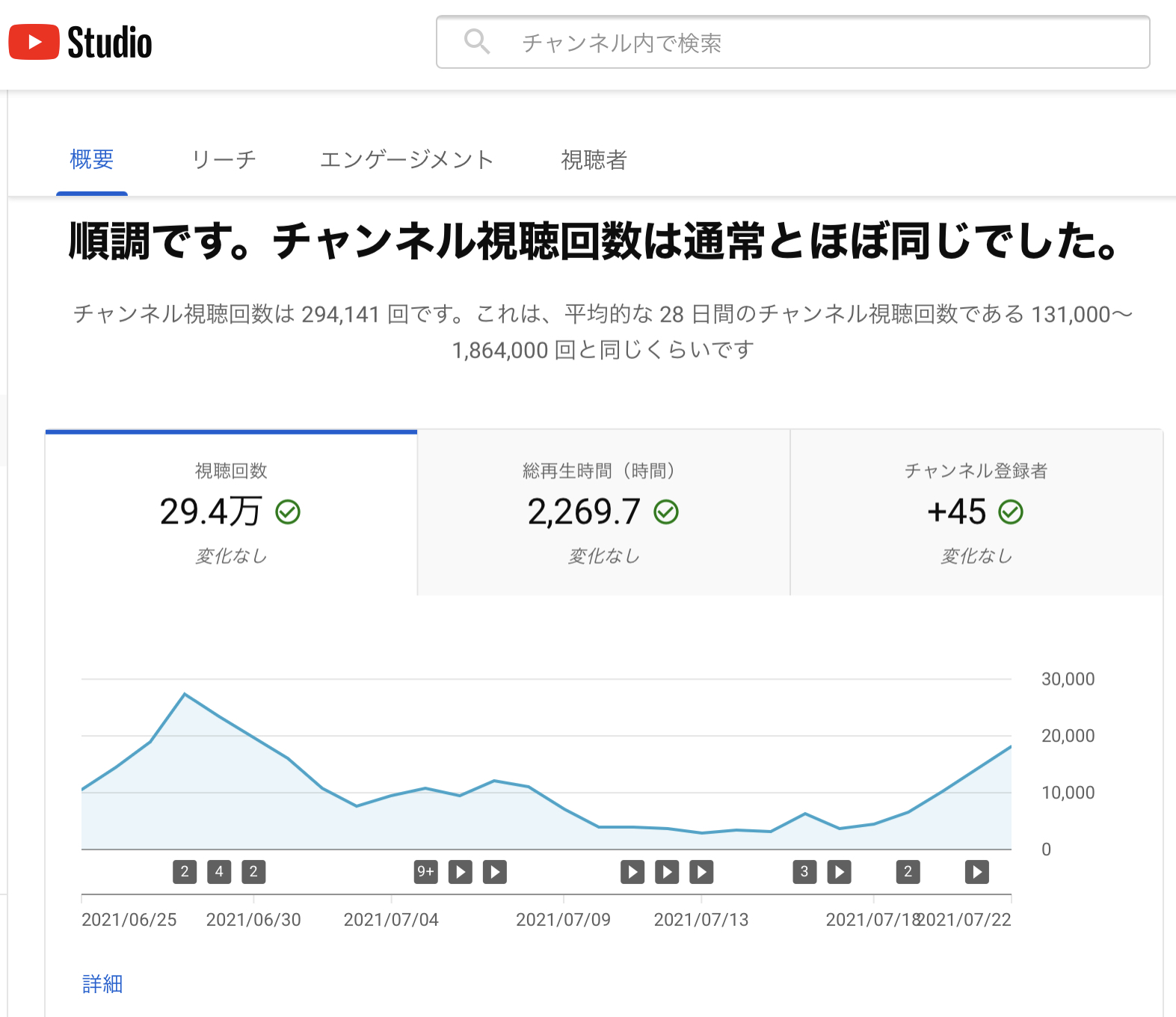The width and height of the screenshot is (1176, 1017).
Task: Open the 詳細 link below the chart
Action: tap(102, 983)
